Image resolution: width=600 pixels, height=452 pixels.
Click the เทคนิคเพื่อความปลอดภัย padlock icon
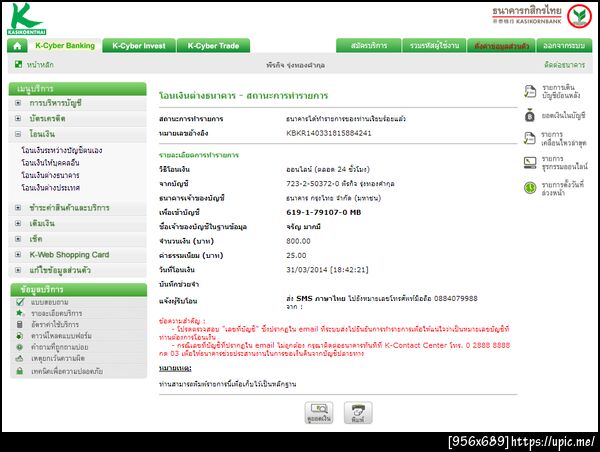click(x=20, y=371)
